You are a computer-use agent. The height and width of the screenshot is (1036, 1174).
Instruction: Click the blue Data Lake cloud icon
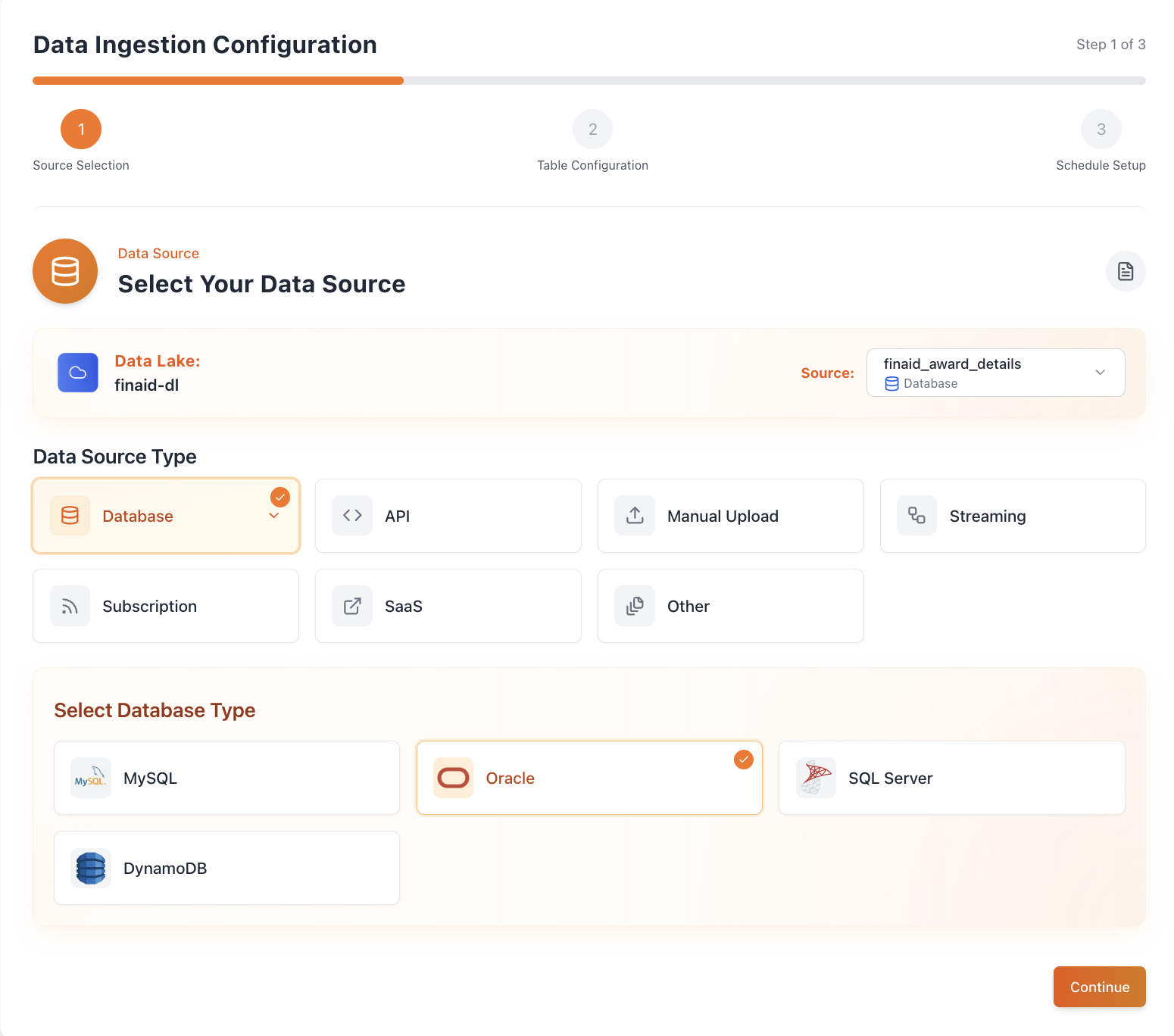click(x=78, y=373)
